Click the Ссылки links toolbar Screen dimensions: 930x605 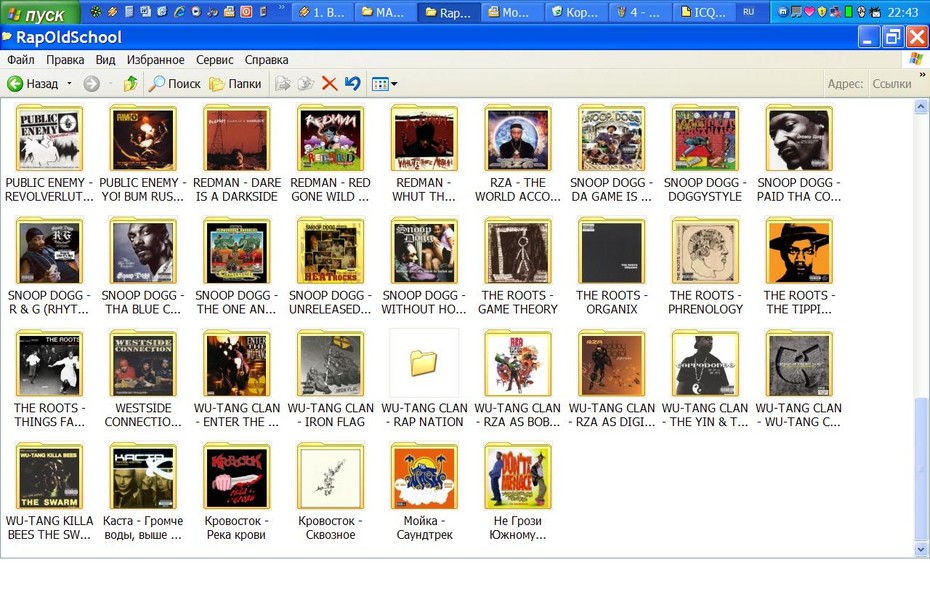pyautogui.click(x=891, y=84)
